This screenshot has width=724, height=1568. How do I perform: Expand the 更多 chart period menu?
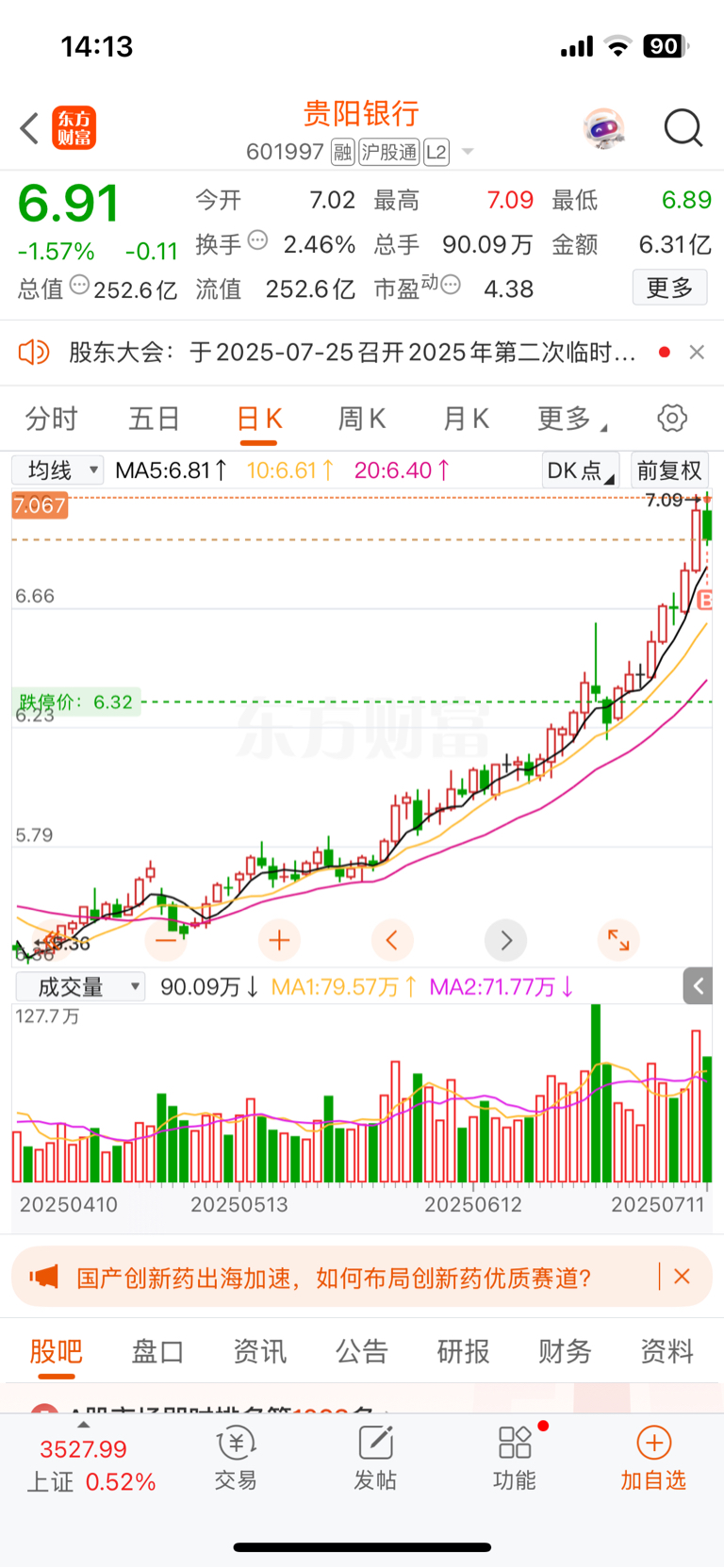click(571, 419)
